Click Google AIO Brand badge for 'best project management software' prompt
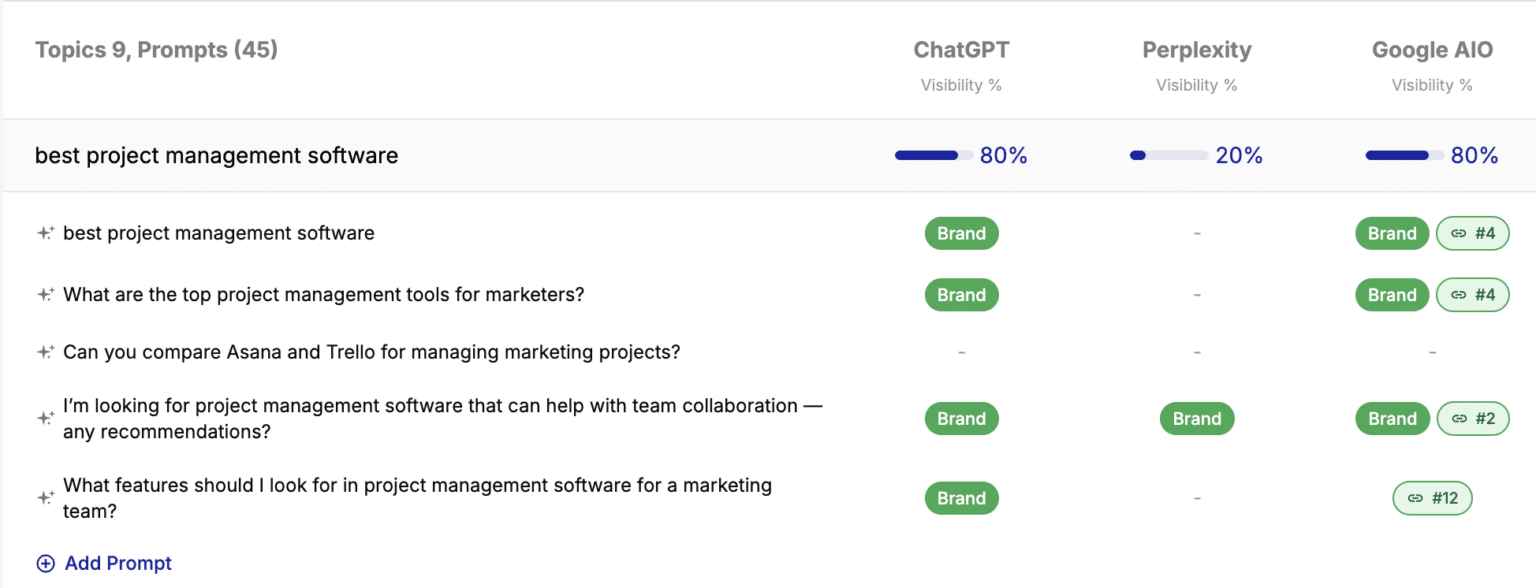Viewport: 1536px width, 588px height. (x=1392, y=233)
